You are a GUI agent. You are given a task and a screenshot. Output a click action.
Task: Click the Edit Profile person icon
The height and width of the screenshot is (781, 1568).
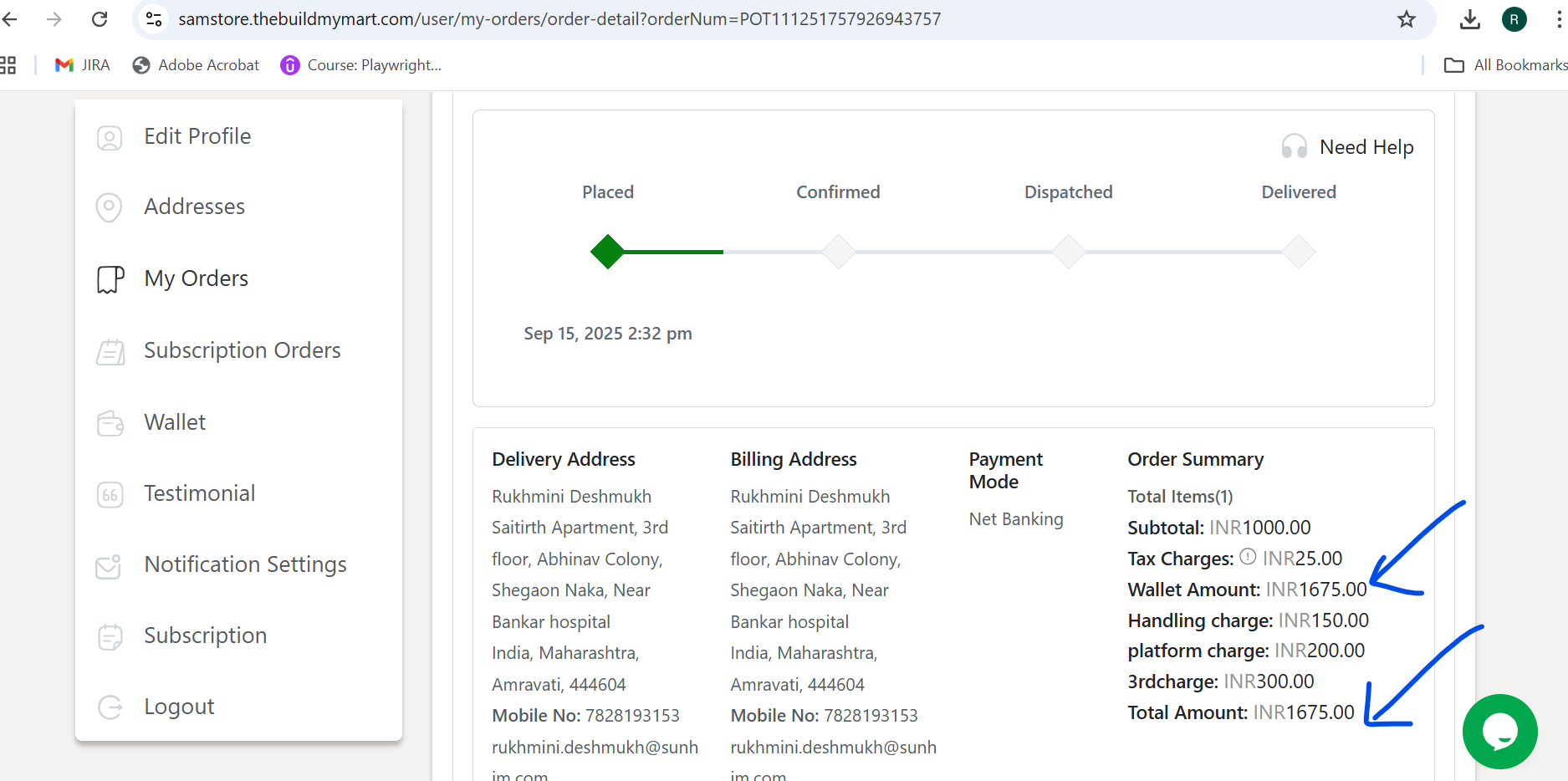point(110,137)
